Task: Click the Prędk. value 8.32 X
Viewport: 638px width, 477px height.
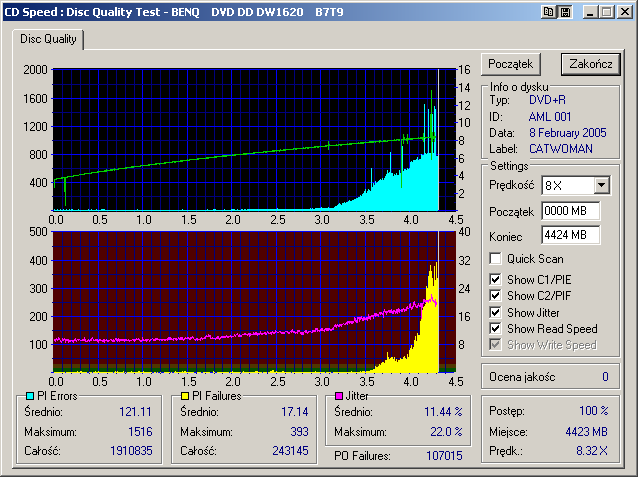Action: [592, 451]
